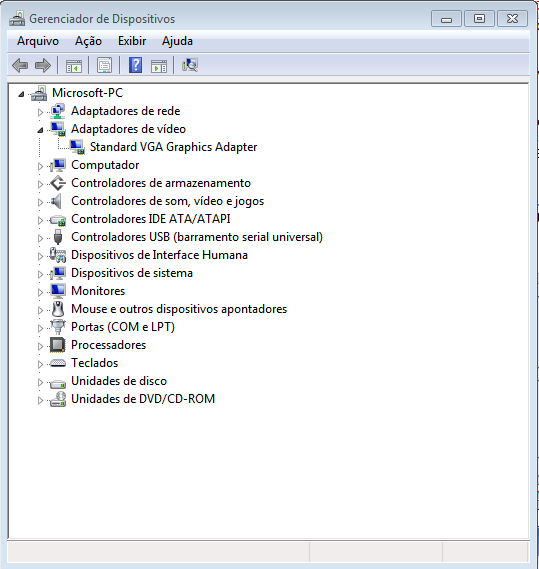Expand Unidades de DVD/CD-ROM node
Image resolution: width=539 pixels, height=569 pixels.
coord(40,400)
